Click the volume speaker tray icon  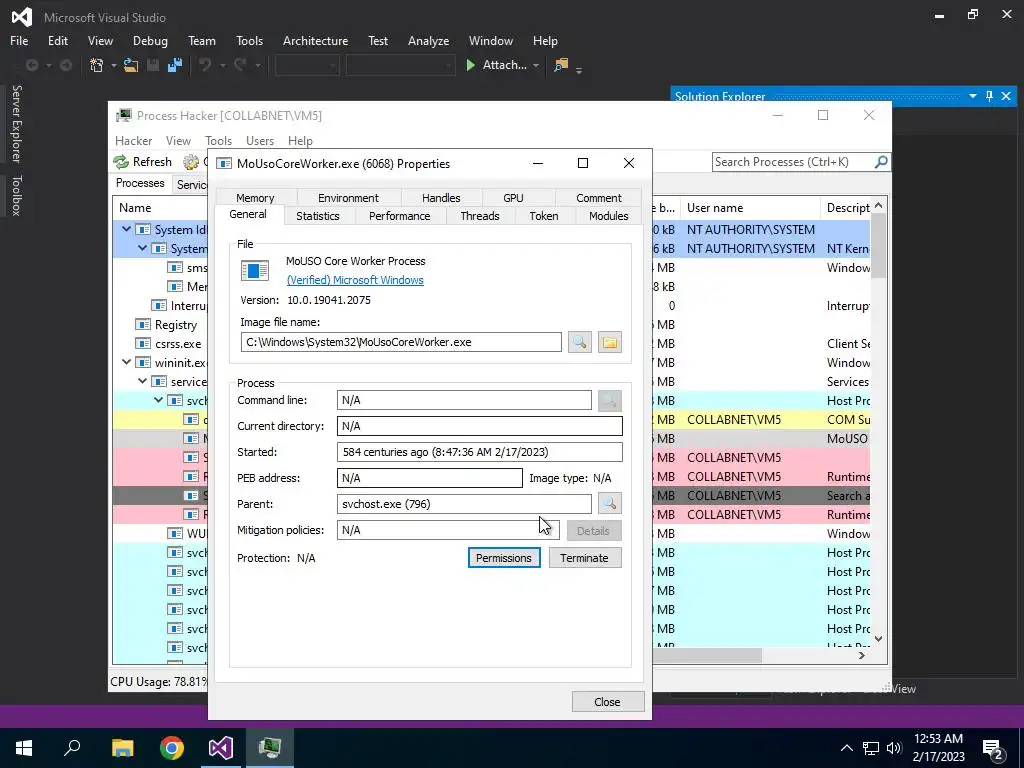point(894,748)
